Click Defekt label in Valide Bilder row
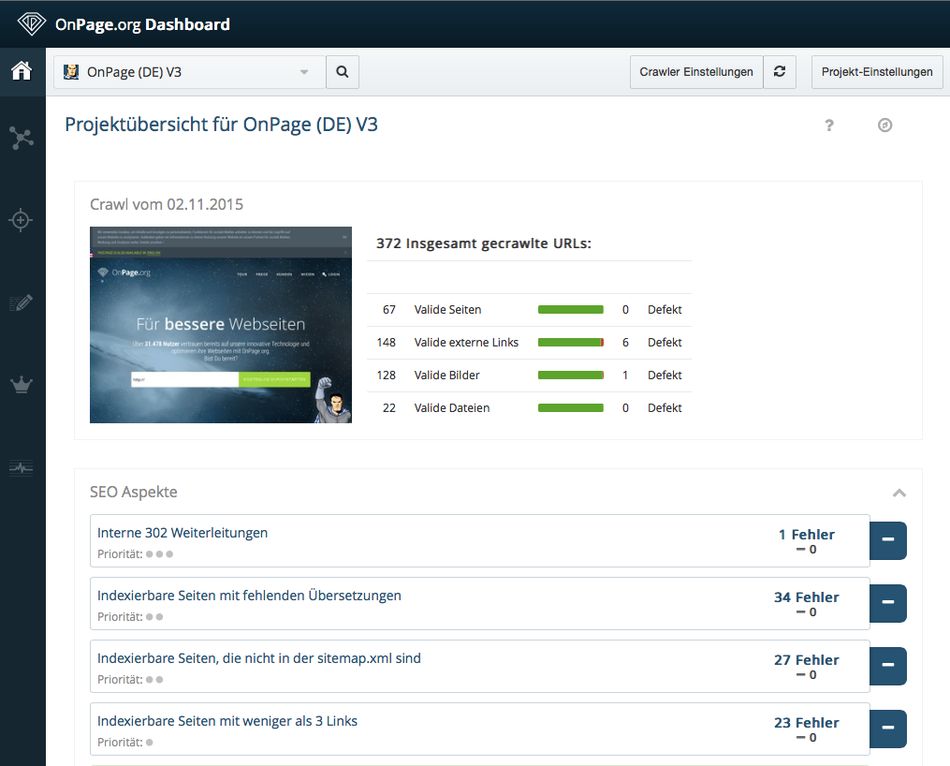Screen dimensions: 950x766 point(665,375)
